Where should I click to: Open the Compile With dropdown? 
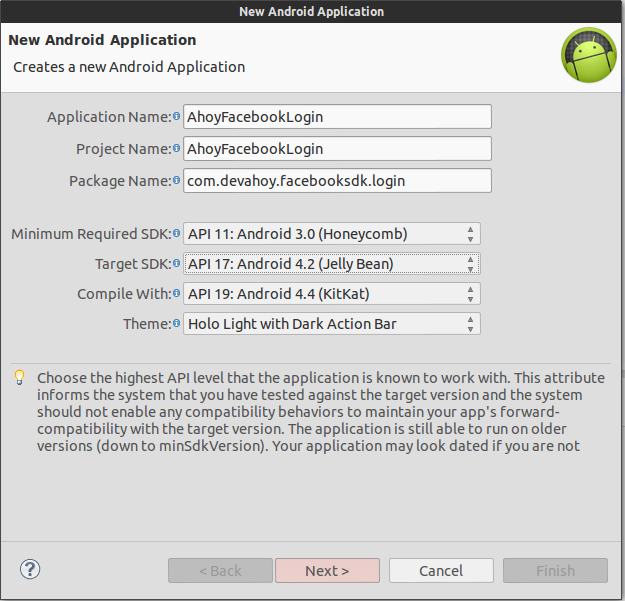click(x=332, y=294)
